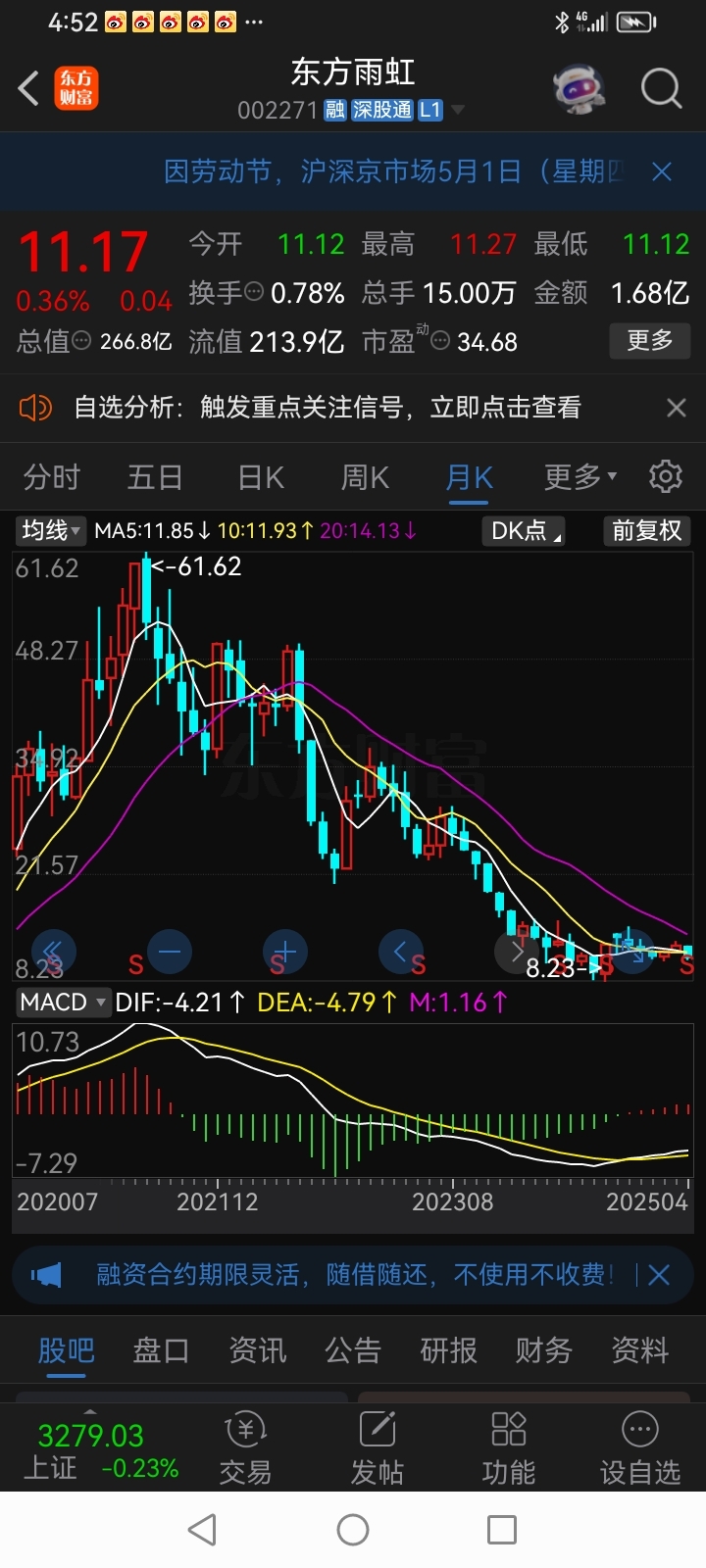Switch to the 周K chart tab
The width and height of the screenshot is (706, 1568).
click(x=365, y=477)
